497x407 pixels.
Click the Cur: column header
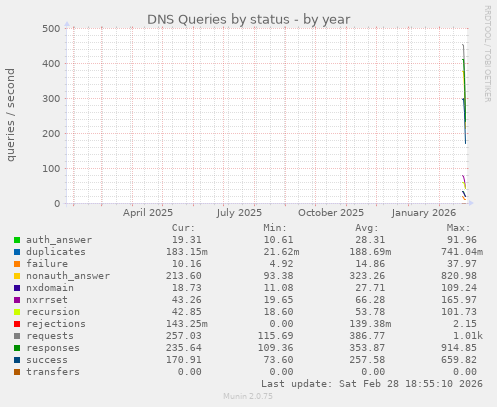click(183, 228)
